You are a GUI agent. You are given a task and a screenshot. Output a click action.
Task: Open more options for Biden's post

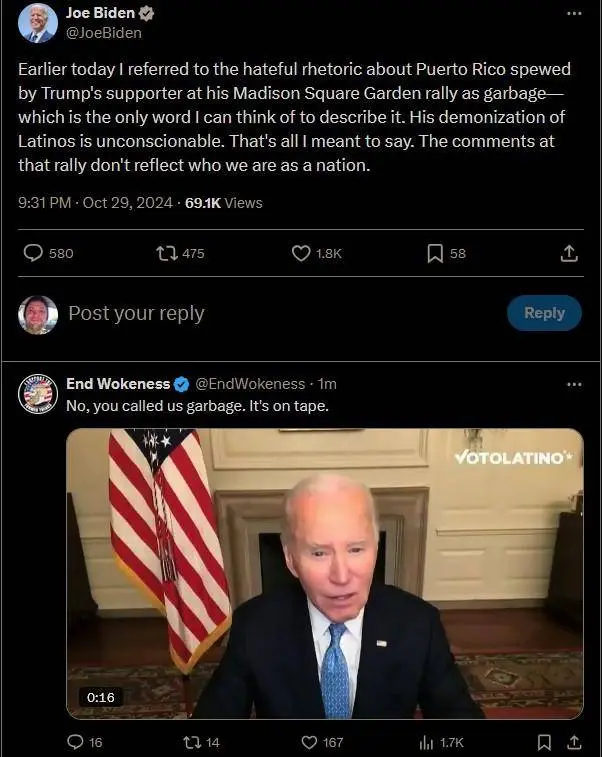[574, 14]
